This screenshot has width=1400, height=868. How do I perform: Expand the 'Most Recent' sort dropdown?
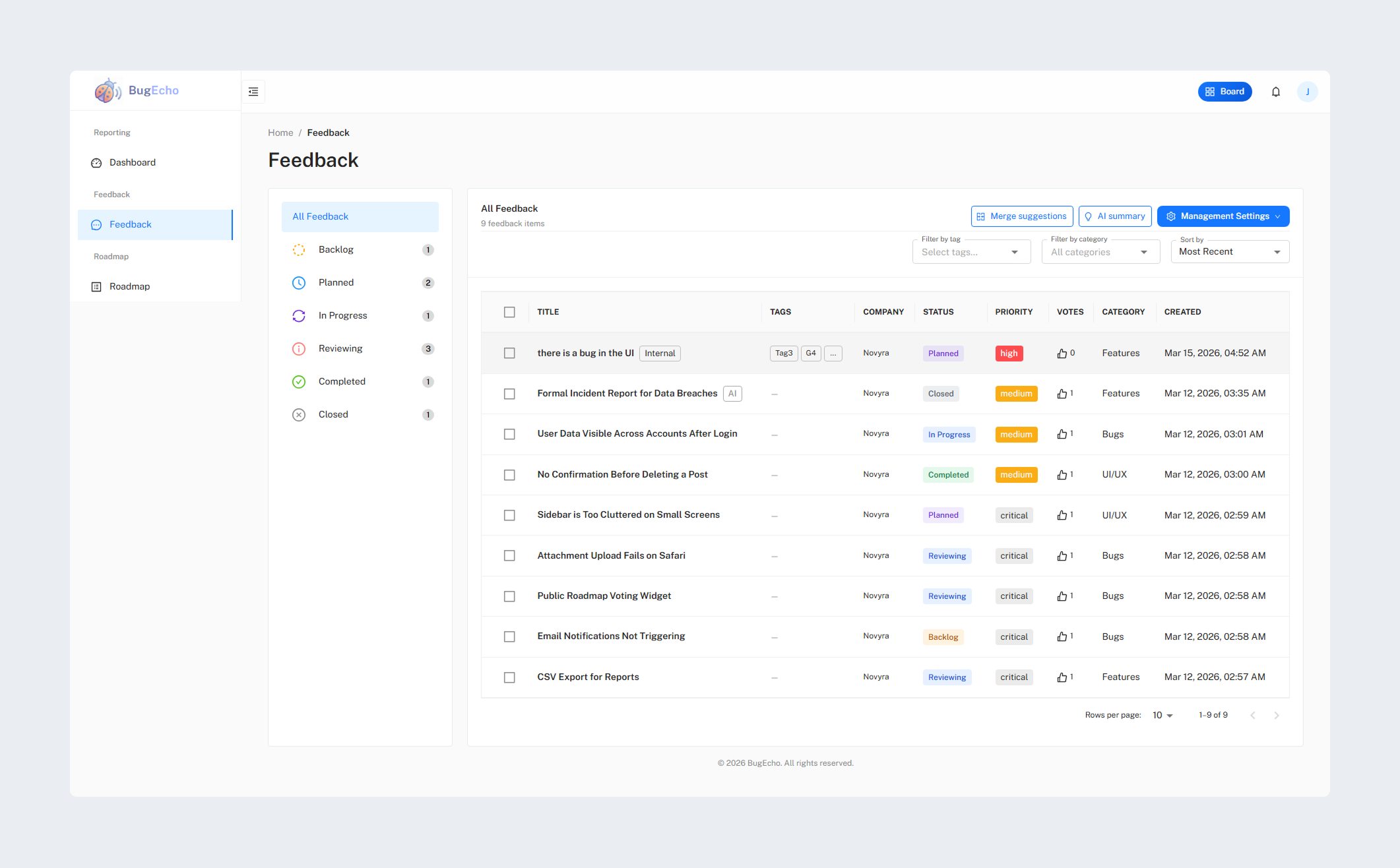1229,251
